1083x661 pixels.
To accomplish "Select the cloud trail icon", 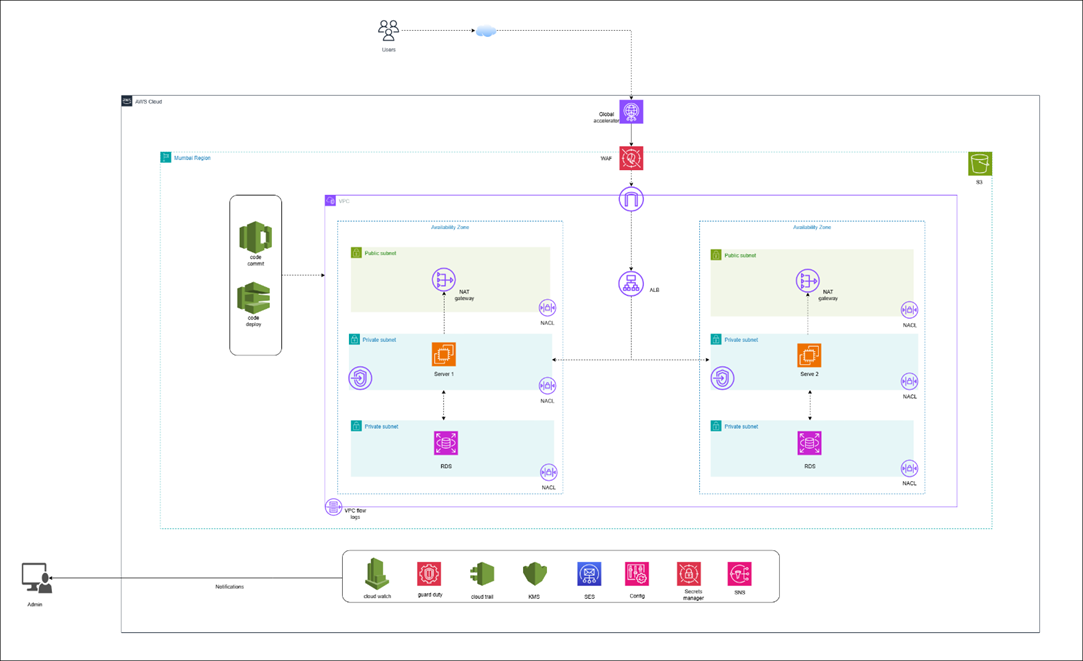I will pos(482,574).
